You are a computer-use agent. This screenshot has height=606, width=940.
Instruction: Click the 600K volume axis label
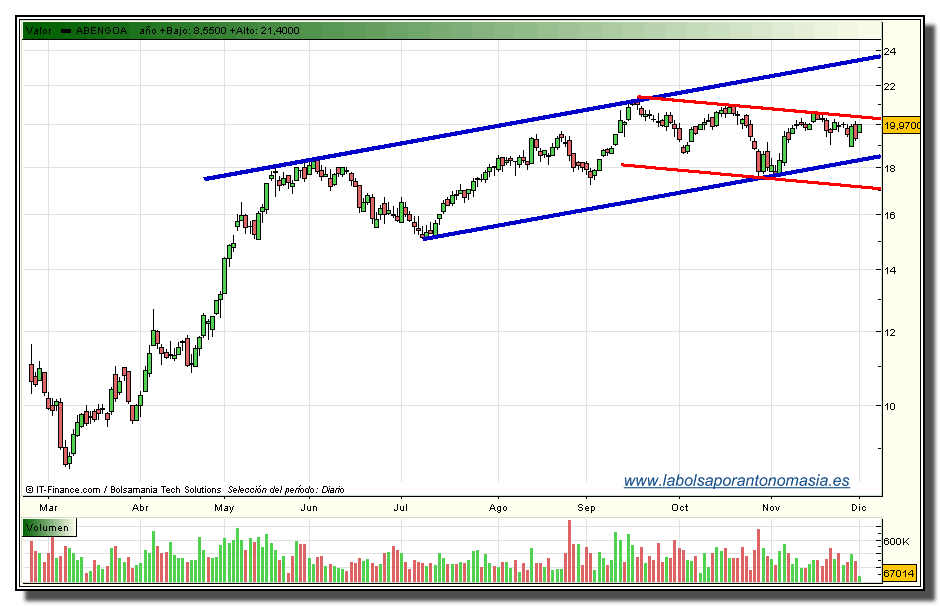tap(897, 541)
